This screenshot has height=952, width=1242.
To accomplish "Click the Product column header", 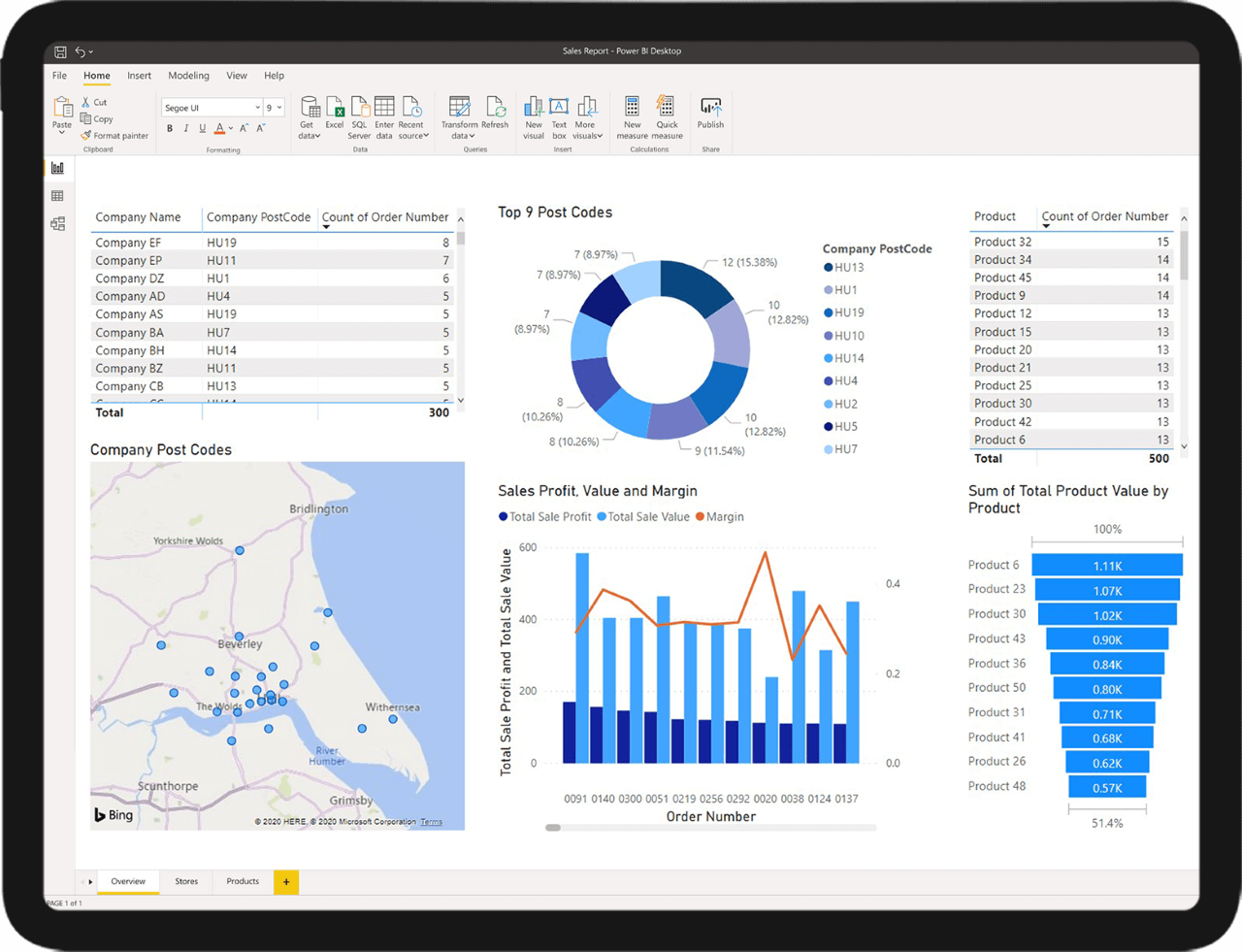I will click(x=995, y=216).
